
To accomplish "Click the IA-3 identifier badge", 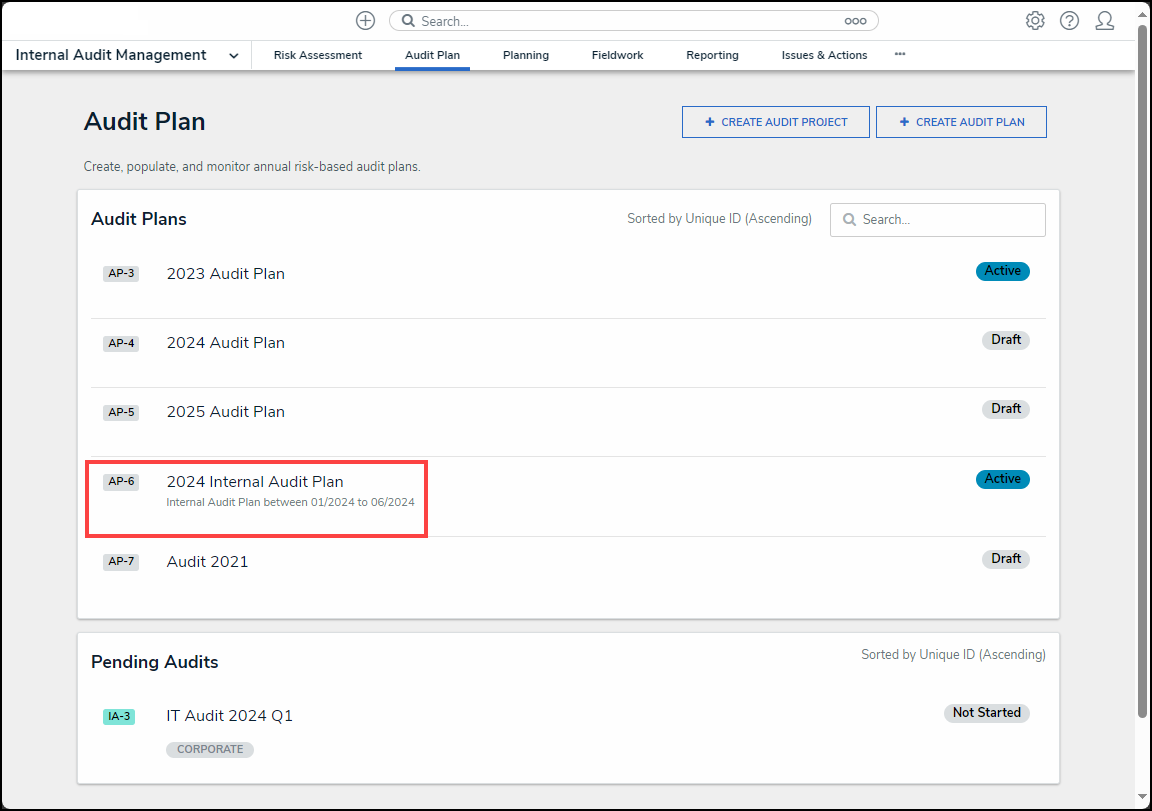I will pyautogui.click(x=118, y=716).
